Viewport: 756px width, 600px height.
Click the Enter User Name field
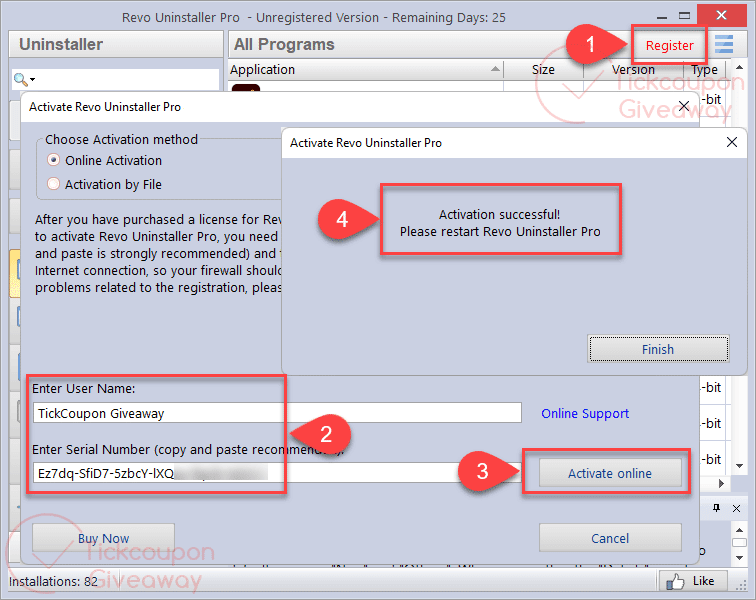tap(277, 413)
